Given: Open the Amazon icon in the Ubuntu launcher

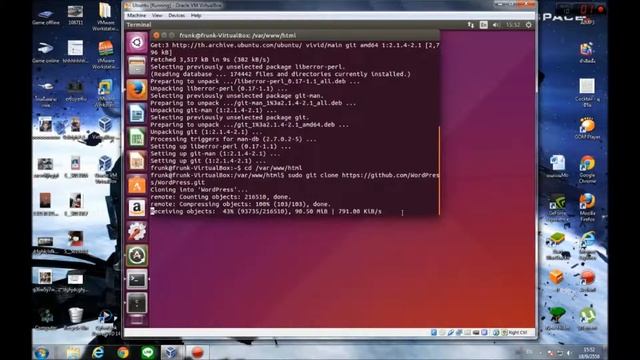Looking at the screenshot, I should click(137, 208).
